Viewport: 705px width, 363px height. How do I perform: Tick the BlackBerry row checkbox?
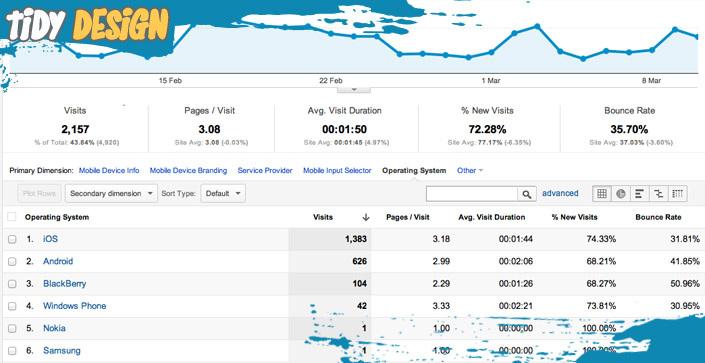12,284
